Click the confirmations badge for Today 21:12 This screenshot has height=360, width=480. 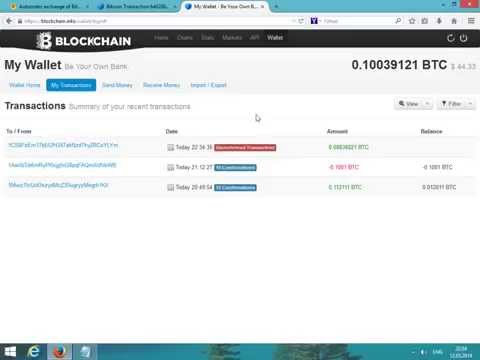point(235,167)
